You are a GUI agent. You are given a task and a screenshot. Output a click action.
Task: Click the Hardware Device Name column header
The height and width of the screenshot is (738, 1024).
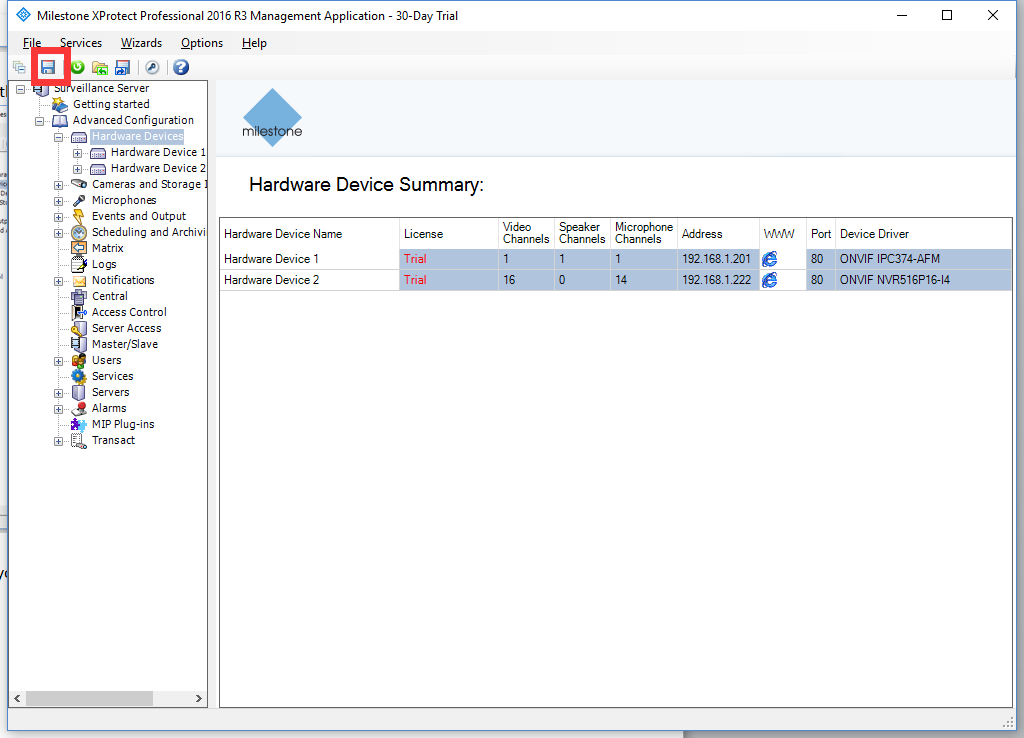pos(310,234)
